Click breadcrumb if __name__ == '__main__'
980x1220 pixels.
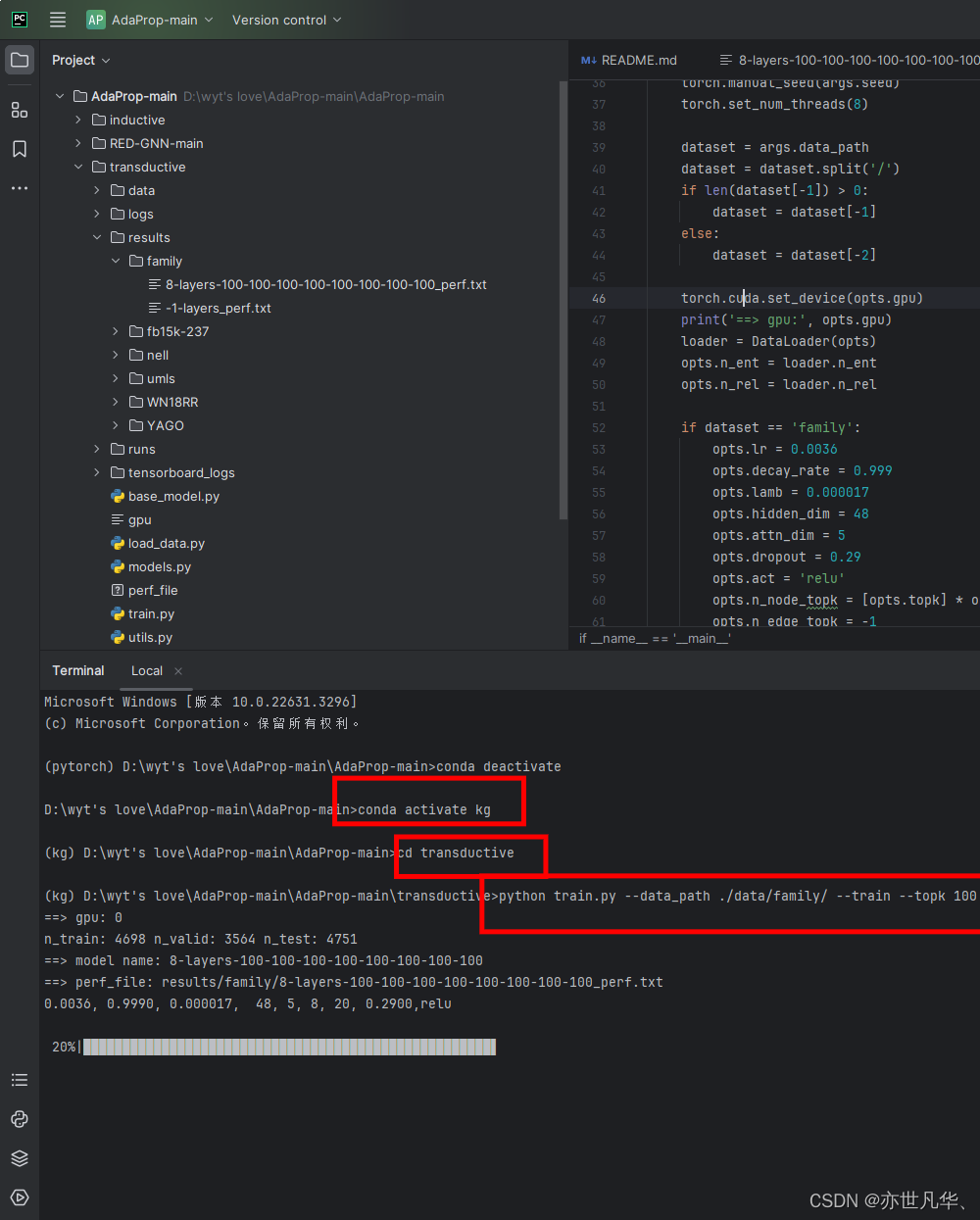pyautogui.click(x=655, y=638)
